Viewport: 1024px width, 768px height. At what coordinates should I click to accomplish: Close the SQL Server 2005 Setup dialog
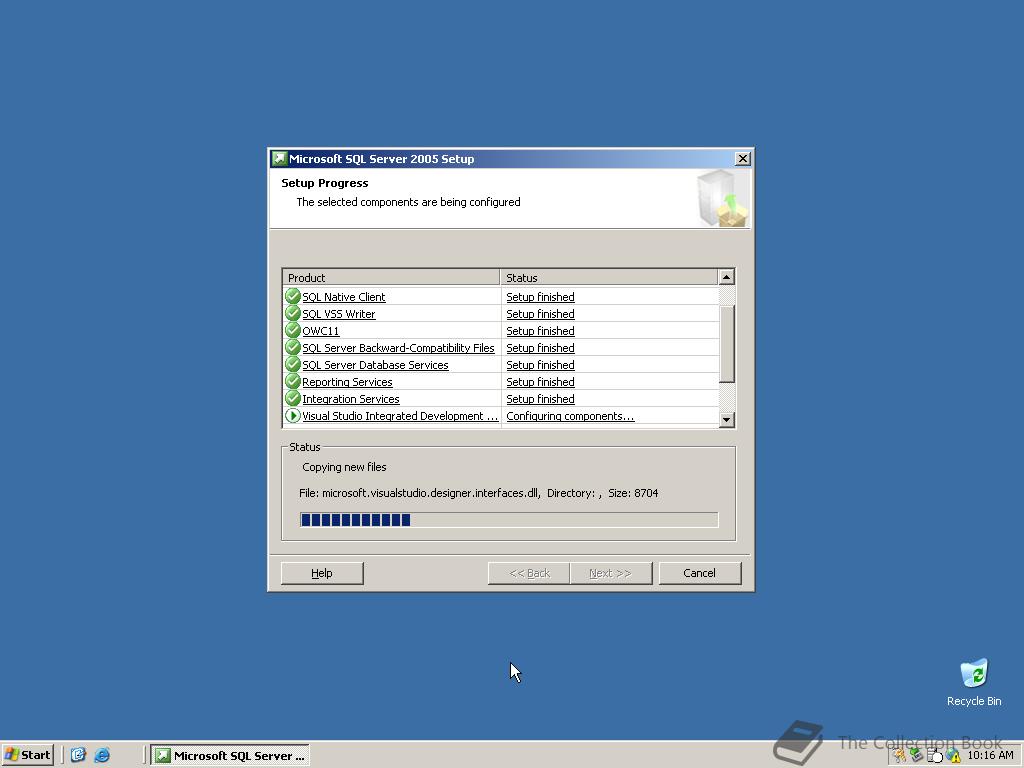pos(743,159)
